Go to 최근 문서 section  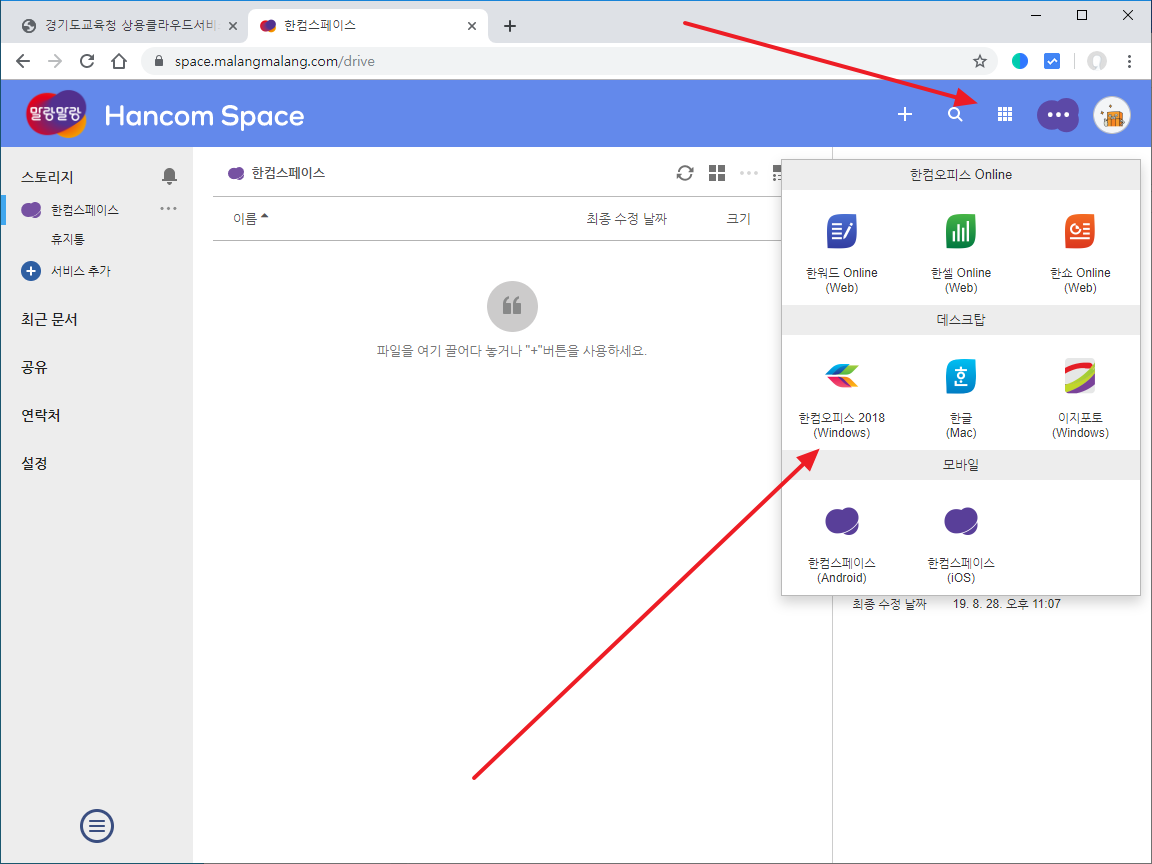[x=49, y=320]
